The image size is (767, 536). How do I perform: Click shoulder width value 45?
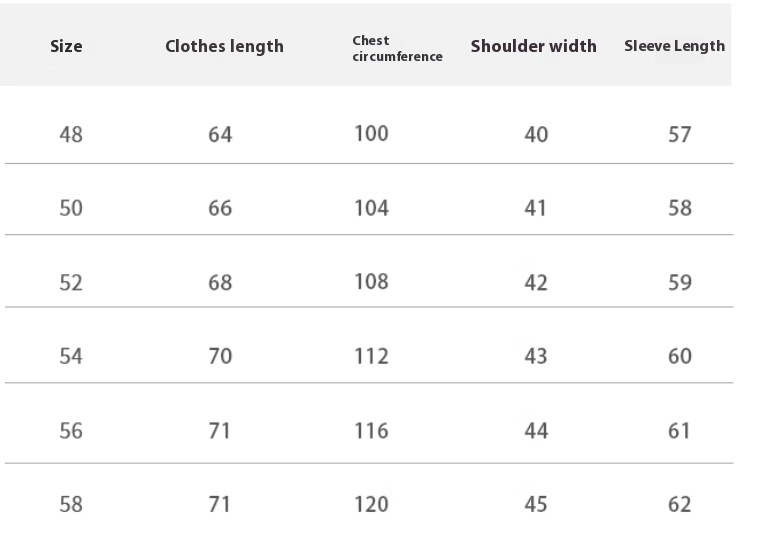pyautogui.click(x=536, y=504)
